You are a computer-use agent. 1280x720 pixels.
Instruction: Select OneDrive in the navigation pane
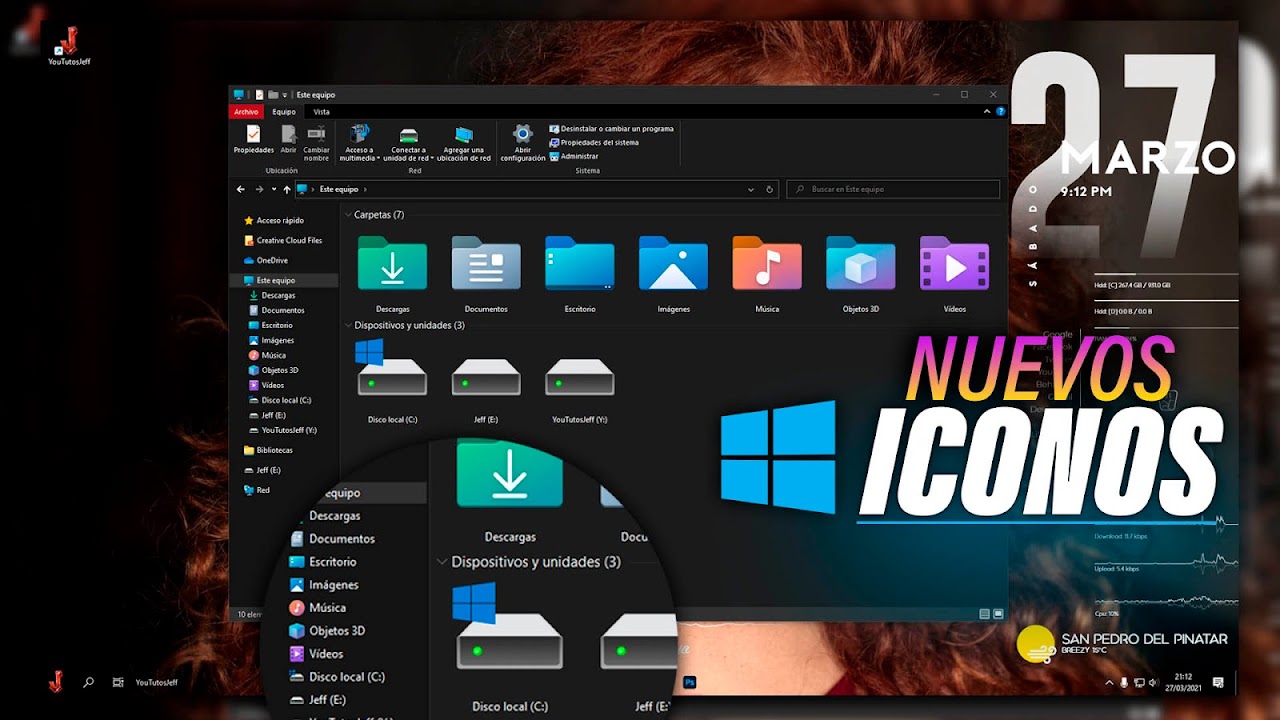266,260
